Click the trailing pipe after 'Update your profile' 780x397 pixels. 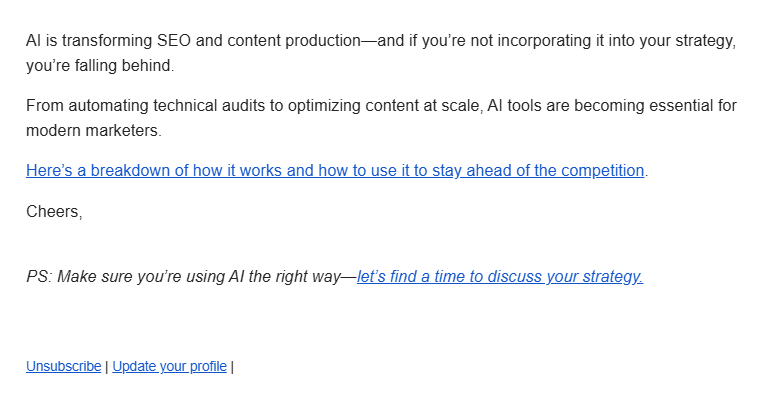(x=232, y=367)
